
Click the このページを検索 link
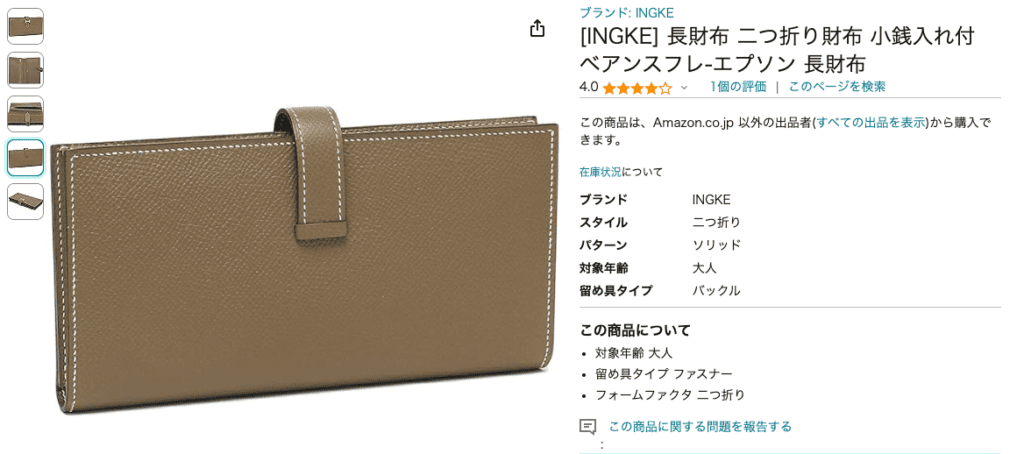click(x=837, y=87)
